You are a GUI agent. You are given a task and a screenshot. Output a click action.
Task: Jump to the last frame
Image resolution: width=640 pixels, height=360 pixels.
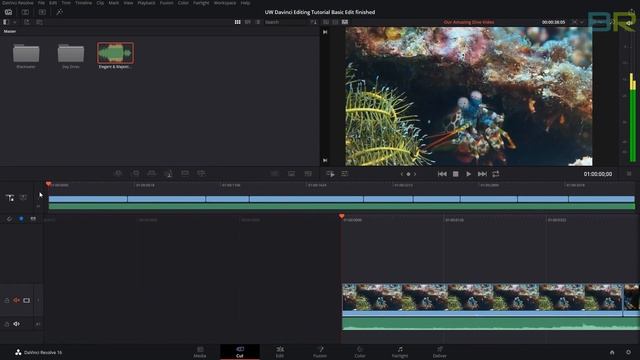[482, 174]
